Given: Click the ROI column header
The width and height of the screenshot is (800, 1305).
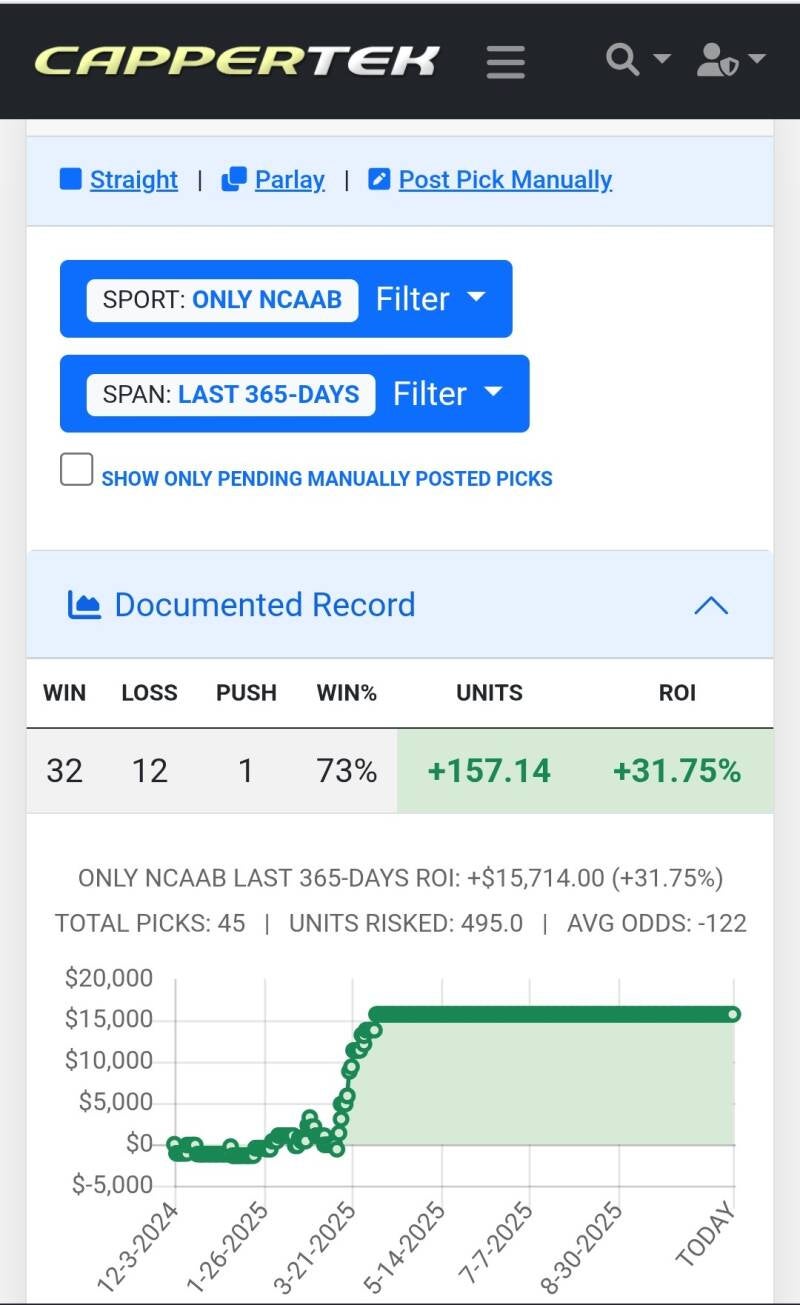Looking at the screenshot, I should (677, 693).
